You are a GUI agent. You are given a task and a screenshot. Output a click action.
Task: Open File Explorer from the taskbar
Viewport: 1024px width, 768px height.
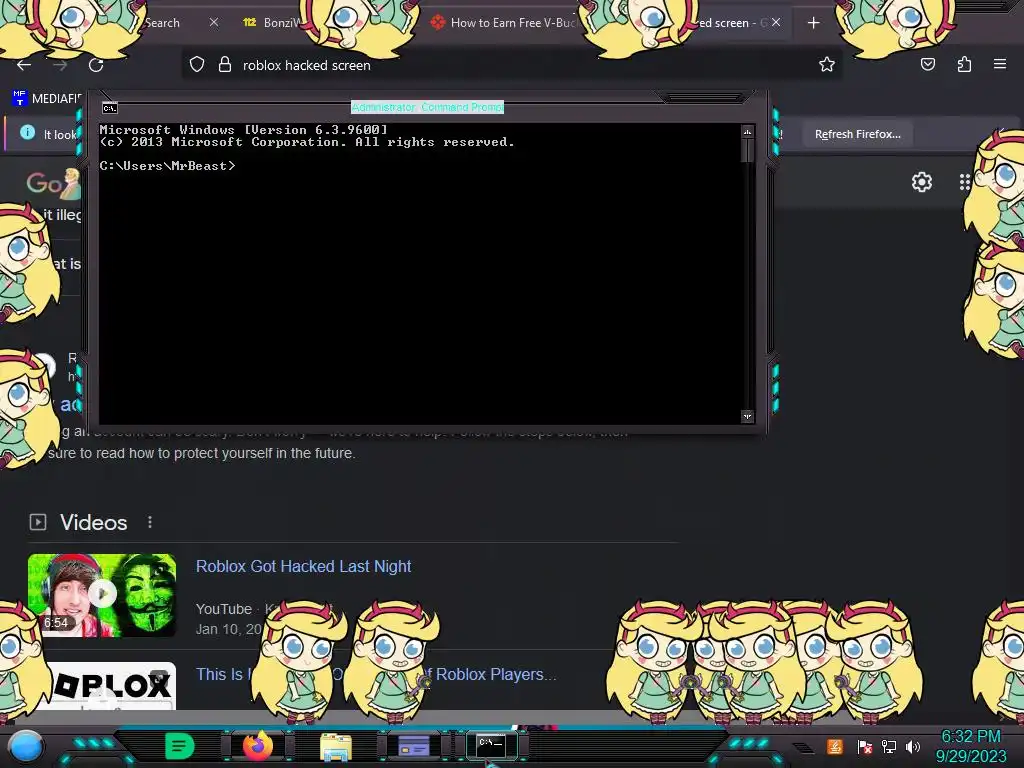tap(336, 746)
